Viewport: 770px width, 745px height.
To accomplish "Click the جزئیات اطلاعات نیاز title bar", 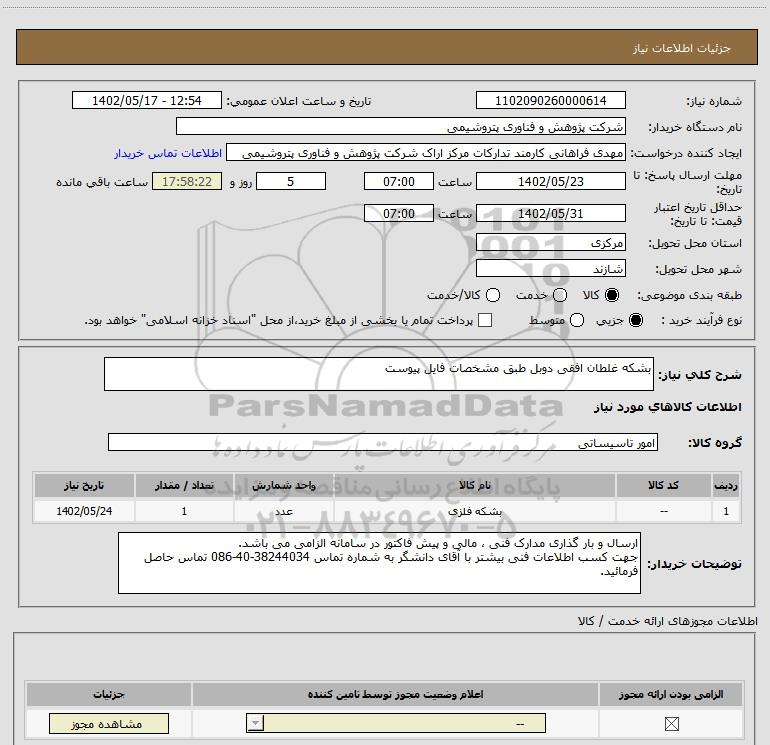I will click(387, 48).
